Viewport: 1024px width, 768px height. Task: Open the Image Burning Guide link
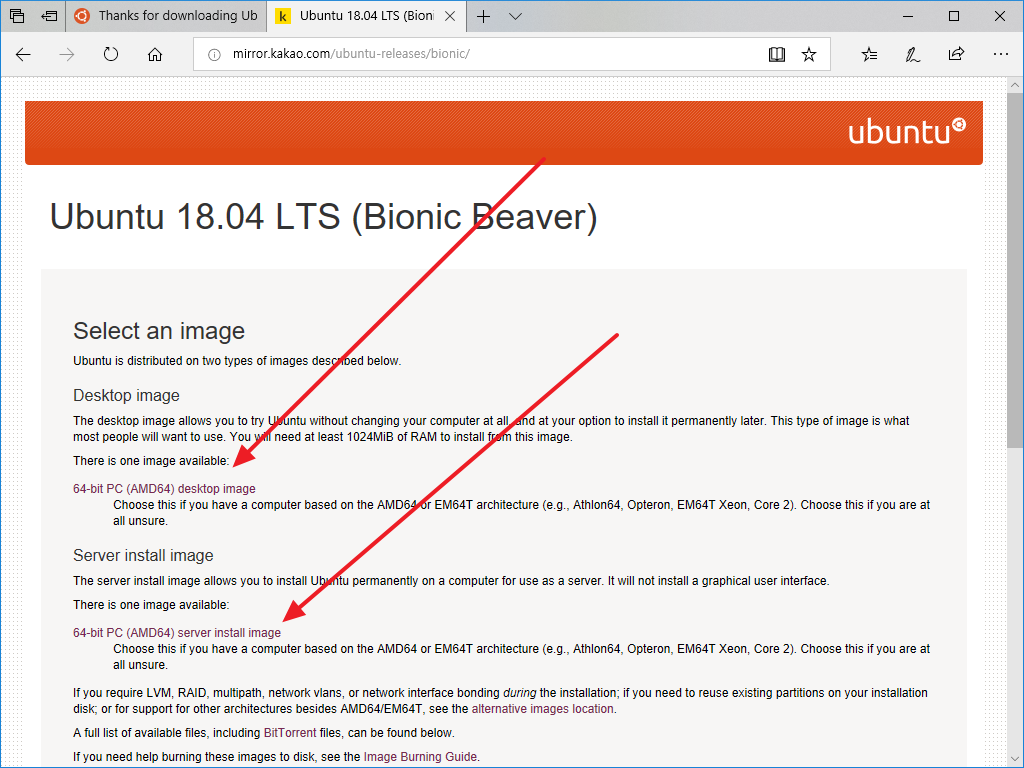(421, 757)
